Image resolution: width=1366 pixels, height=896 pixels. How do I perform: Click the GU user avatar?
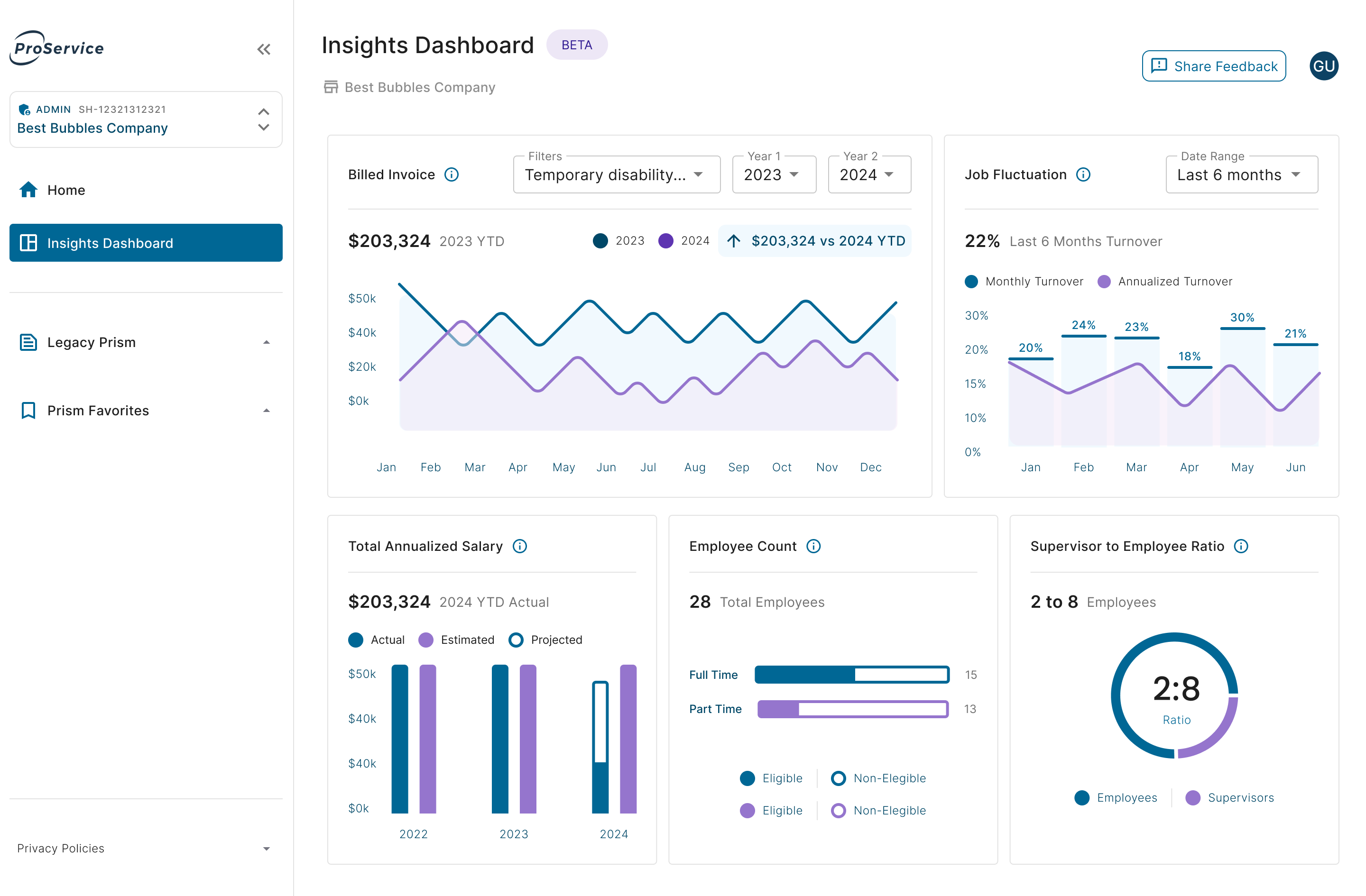coord(1323,66)
